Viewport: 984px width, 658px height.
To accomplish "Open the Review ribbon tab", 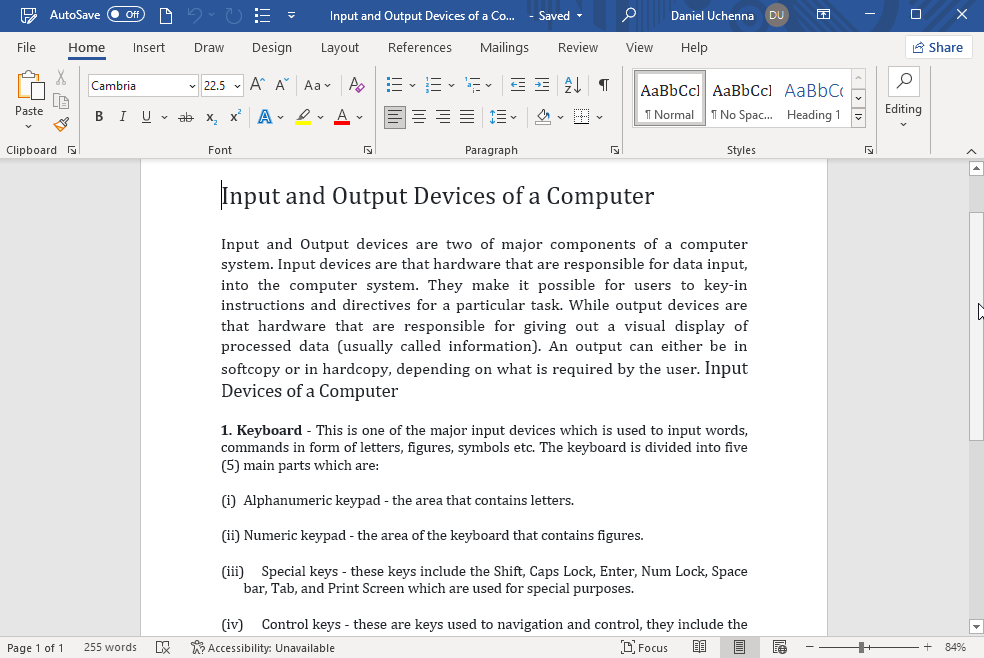I will click(578, 47).
